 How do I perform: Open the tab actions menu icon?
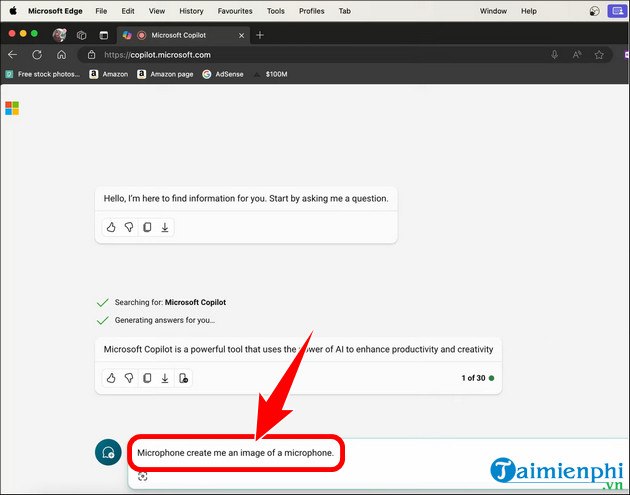click(x=104, y=35)
